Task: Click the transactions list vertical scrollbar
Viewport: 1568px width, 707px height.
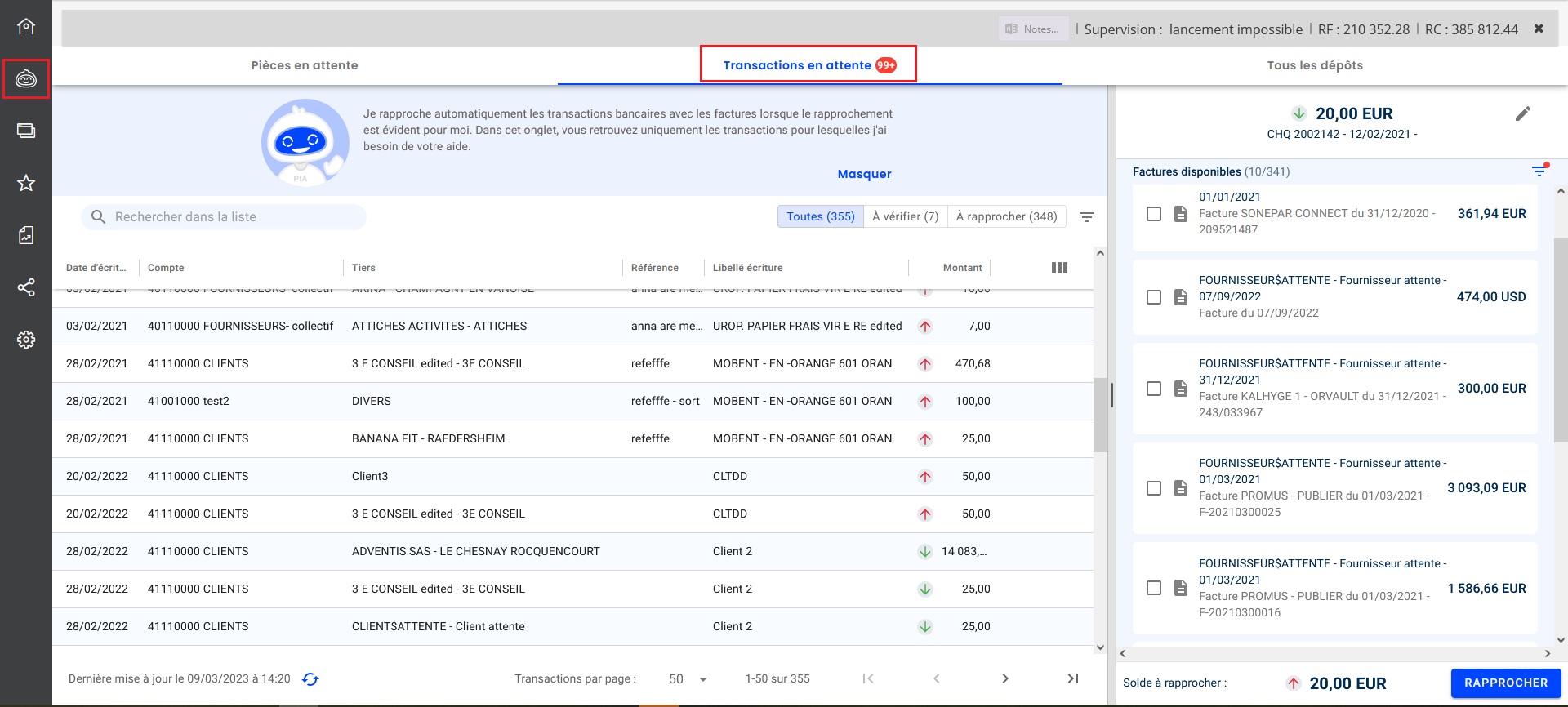Action: pyautogui.click(x=1100, y=414)
